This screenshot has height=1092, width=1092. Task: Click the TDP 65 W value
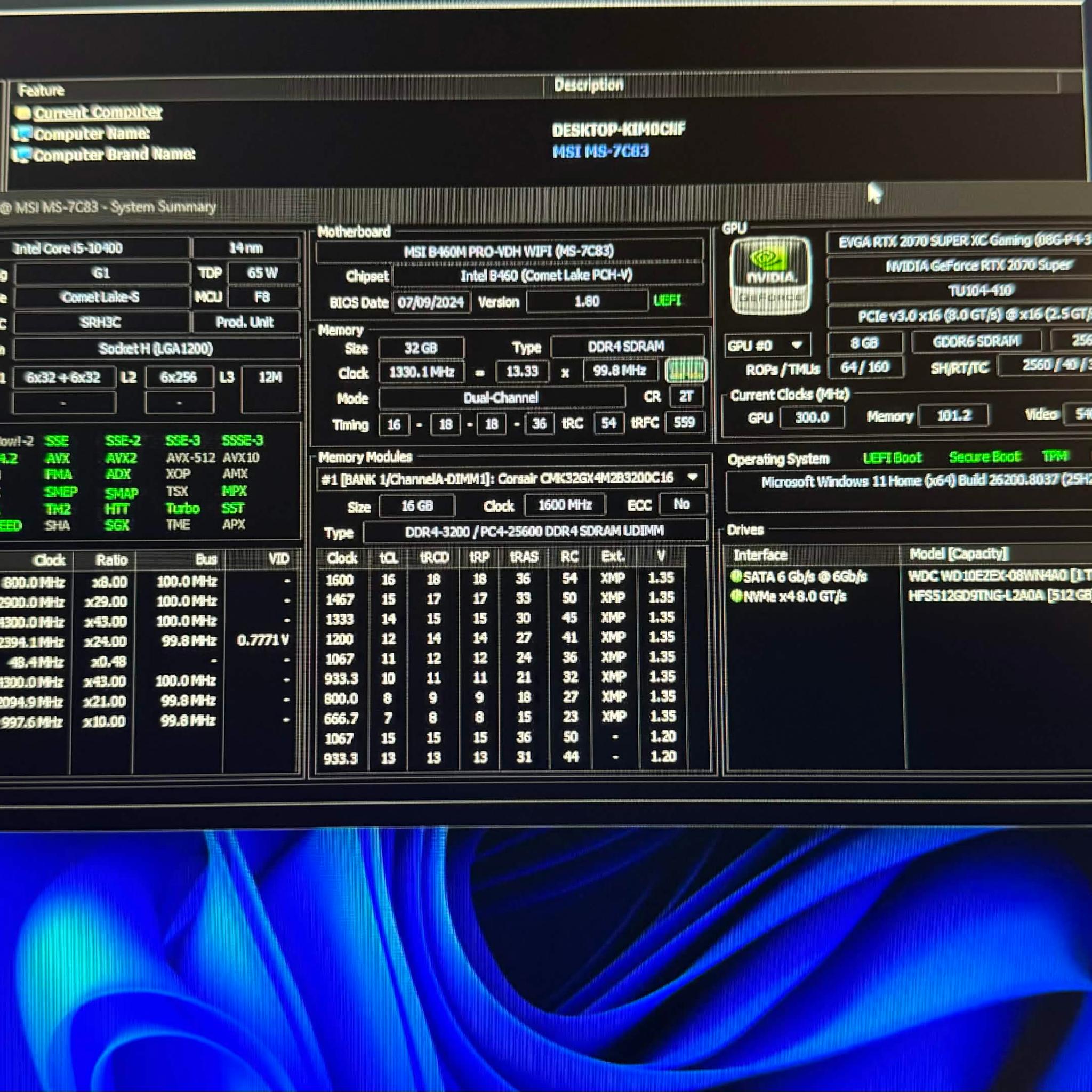(x=262, y=273)
